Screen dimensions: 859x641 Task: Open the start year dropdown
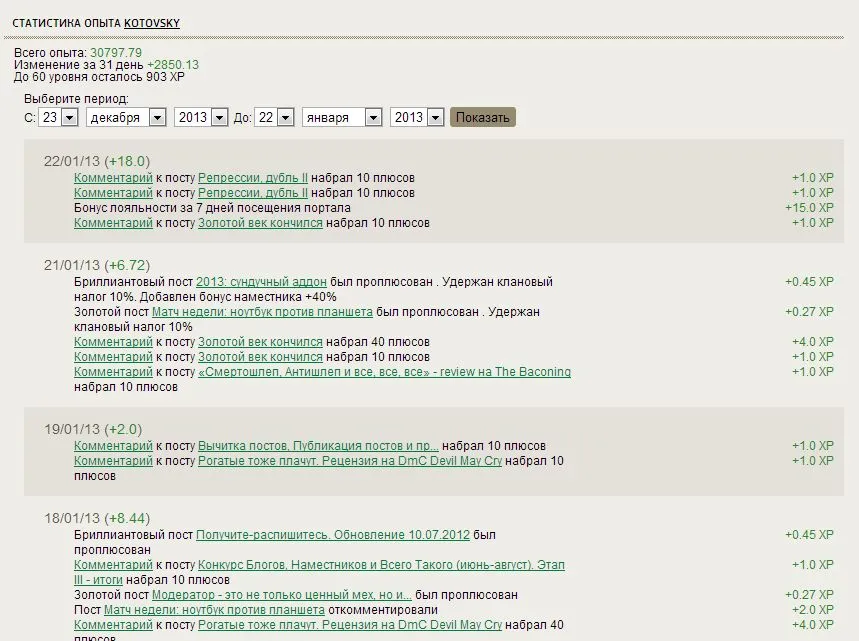click(x=199, y=118)
